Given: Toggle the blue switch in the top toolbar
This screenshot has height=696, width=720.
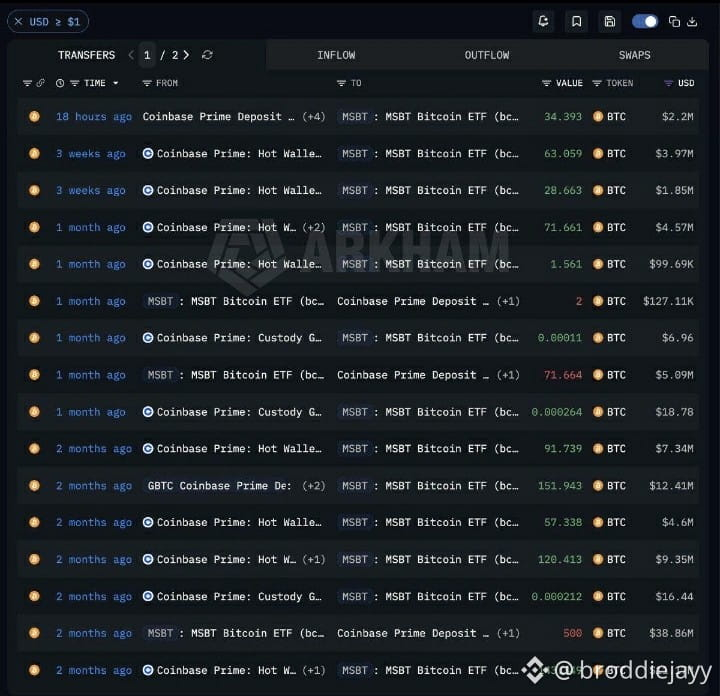Looking at the screenshot, I should point(645,21).
